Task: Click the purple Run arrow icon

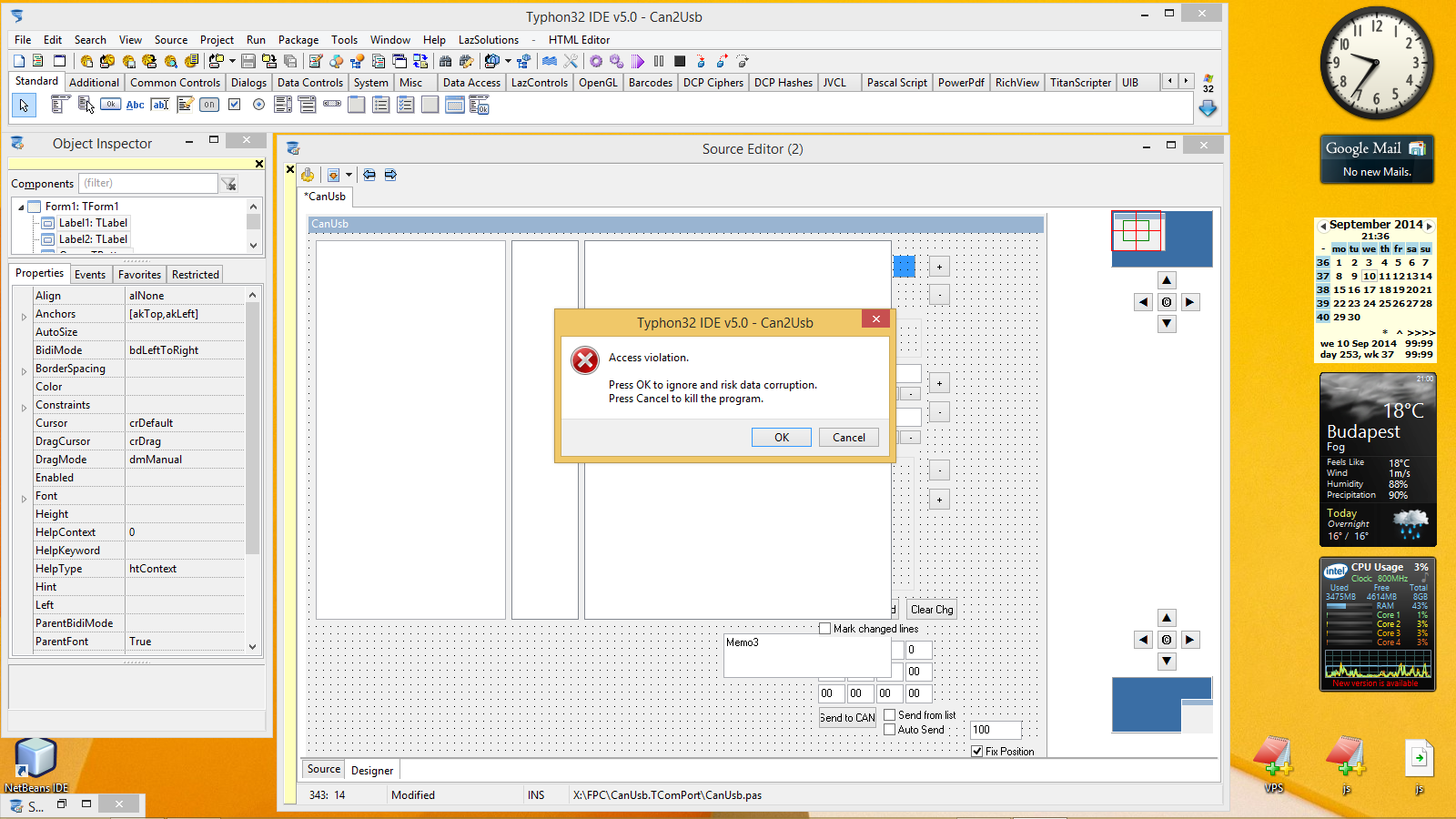Action: 638,61
